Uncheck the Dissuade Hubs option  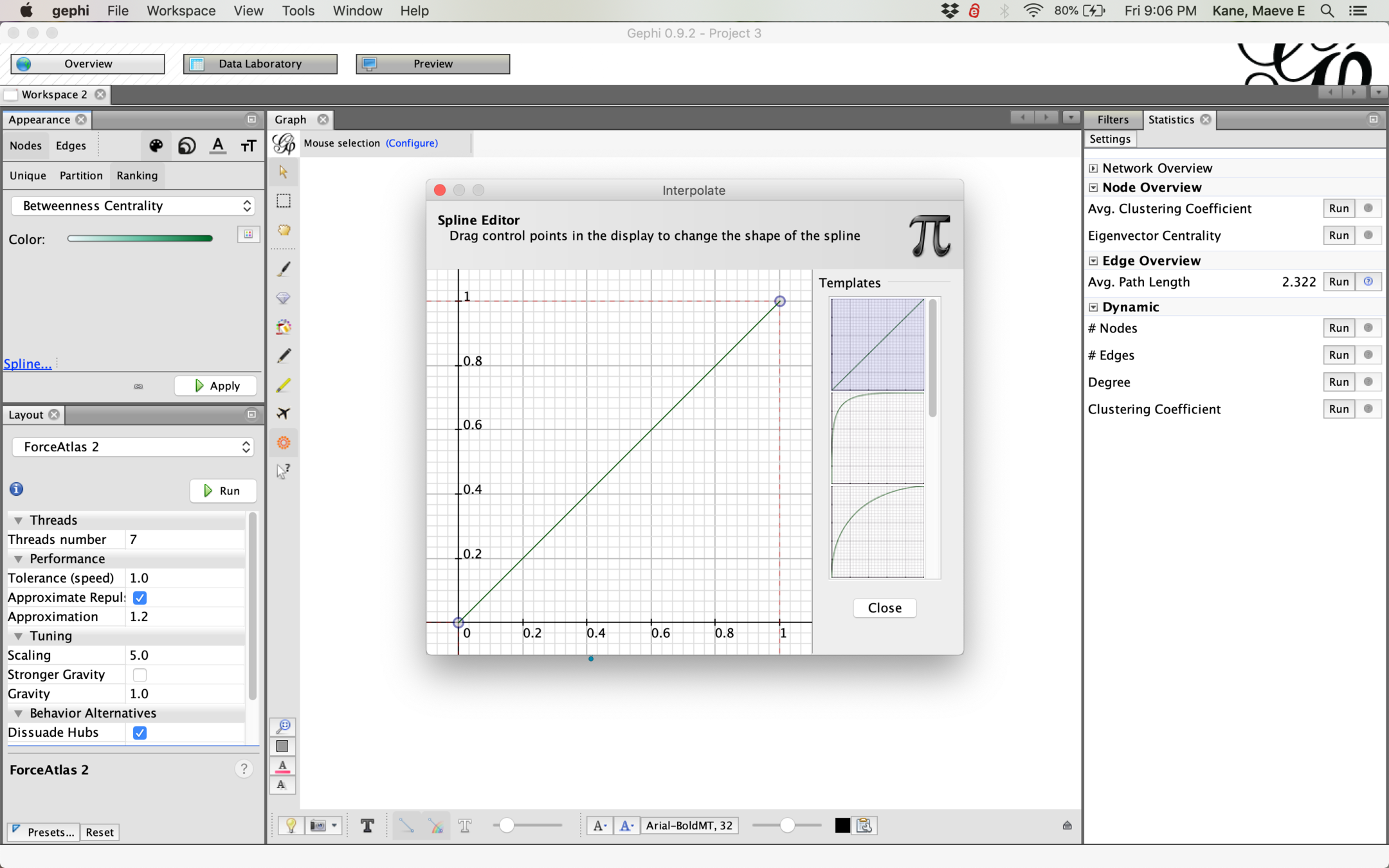pyautogui.click(x=140, y=732)
